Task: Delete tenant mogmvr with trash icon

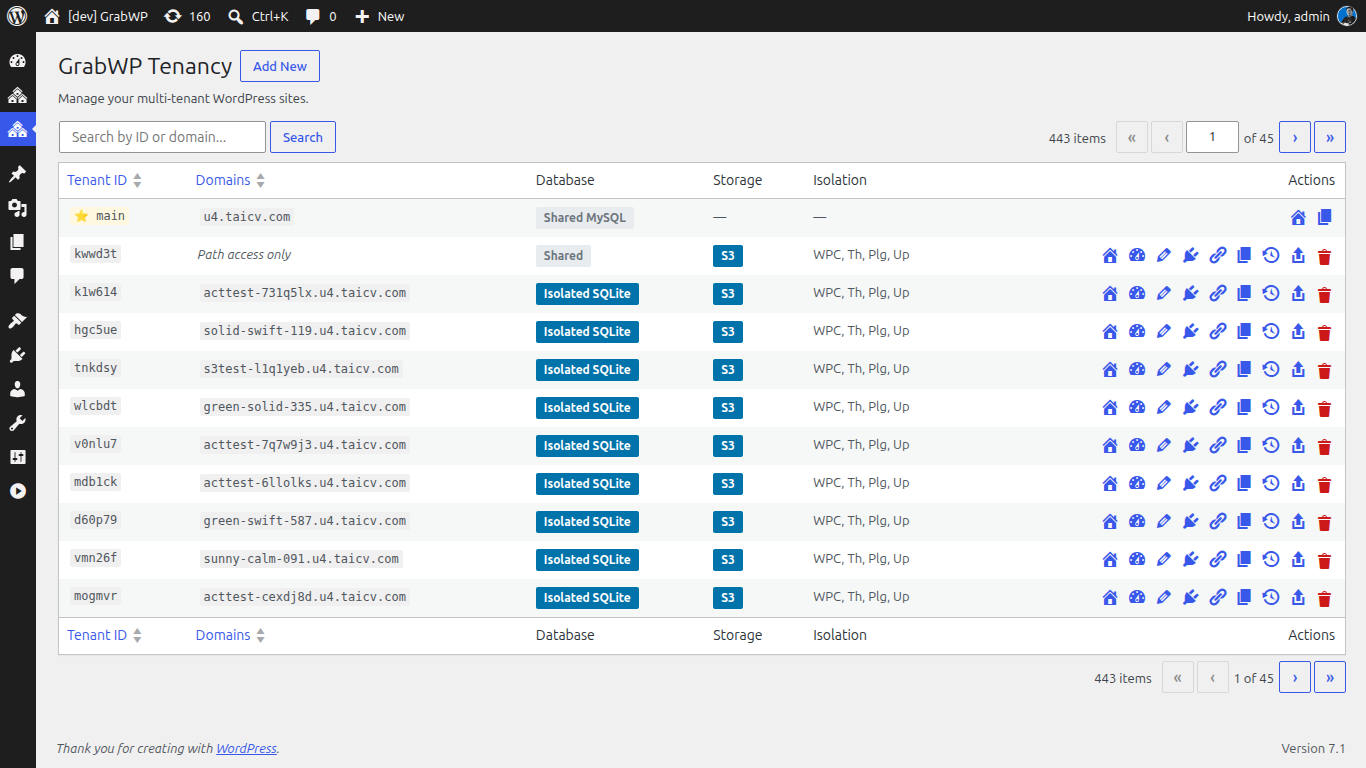Action: tap(1325, 598)
